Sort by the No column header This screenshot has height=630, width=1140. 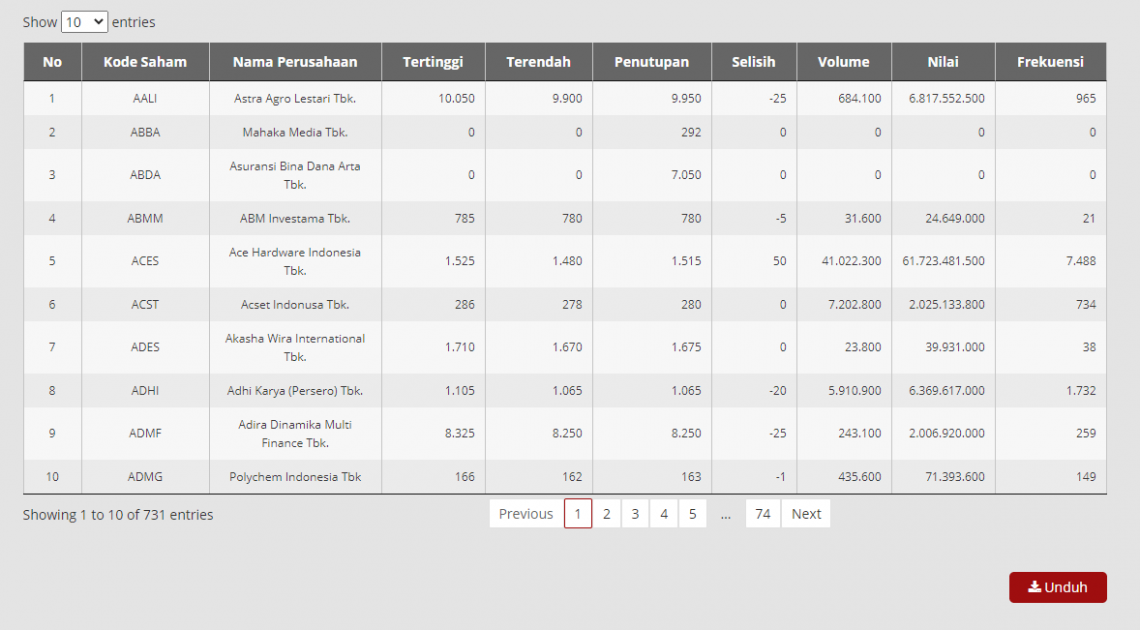coord(52,62)
